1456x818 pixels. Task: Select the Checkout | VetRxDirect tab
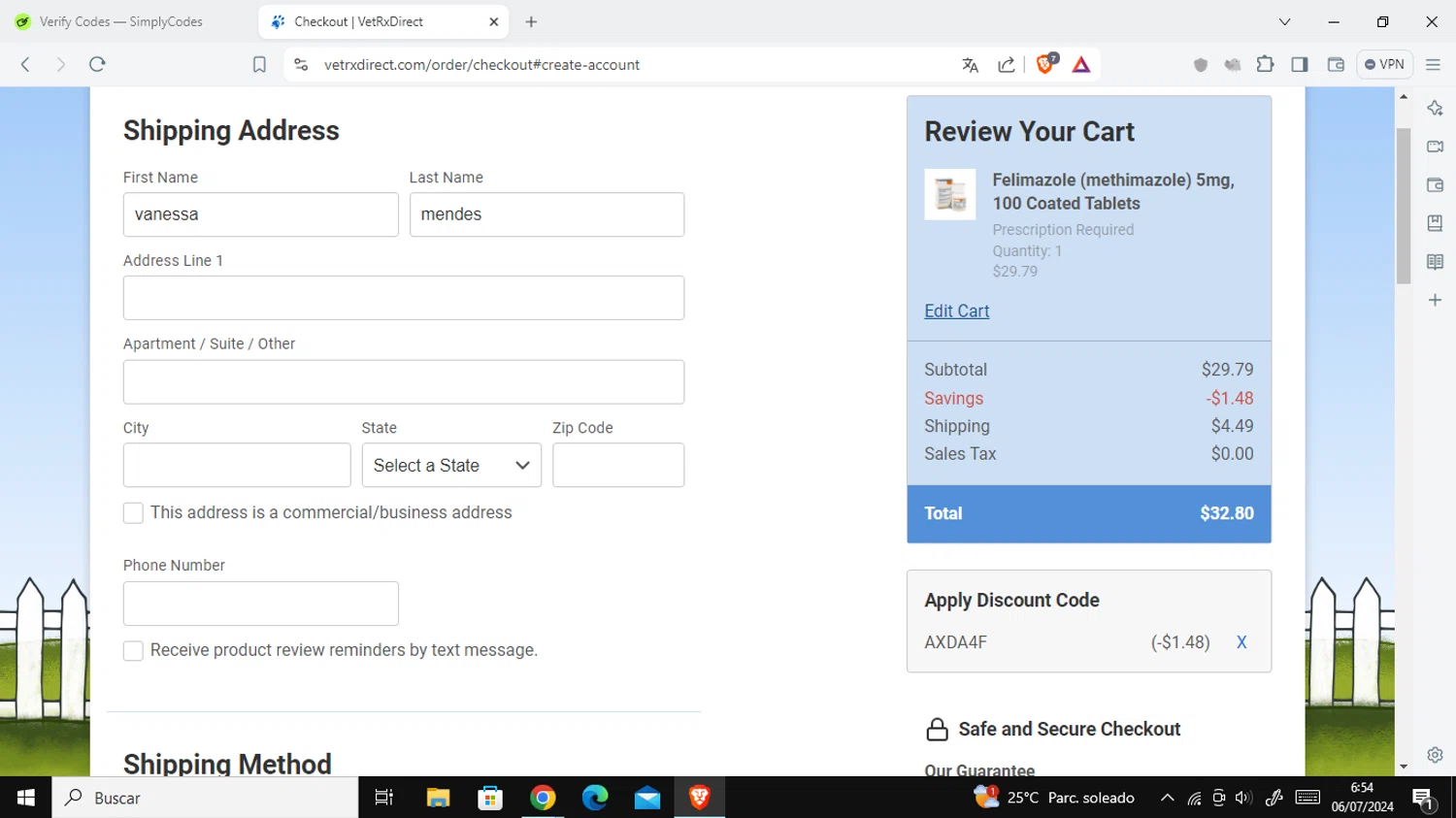point(384,21)
